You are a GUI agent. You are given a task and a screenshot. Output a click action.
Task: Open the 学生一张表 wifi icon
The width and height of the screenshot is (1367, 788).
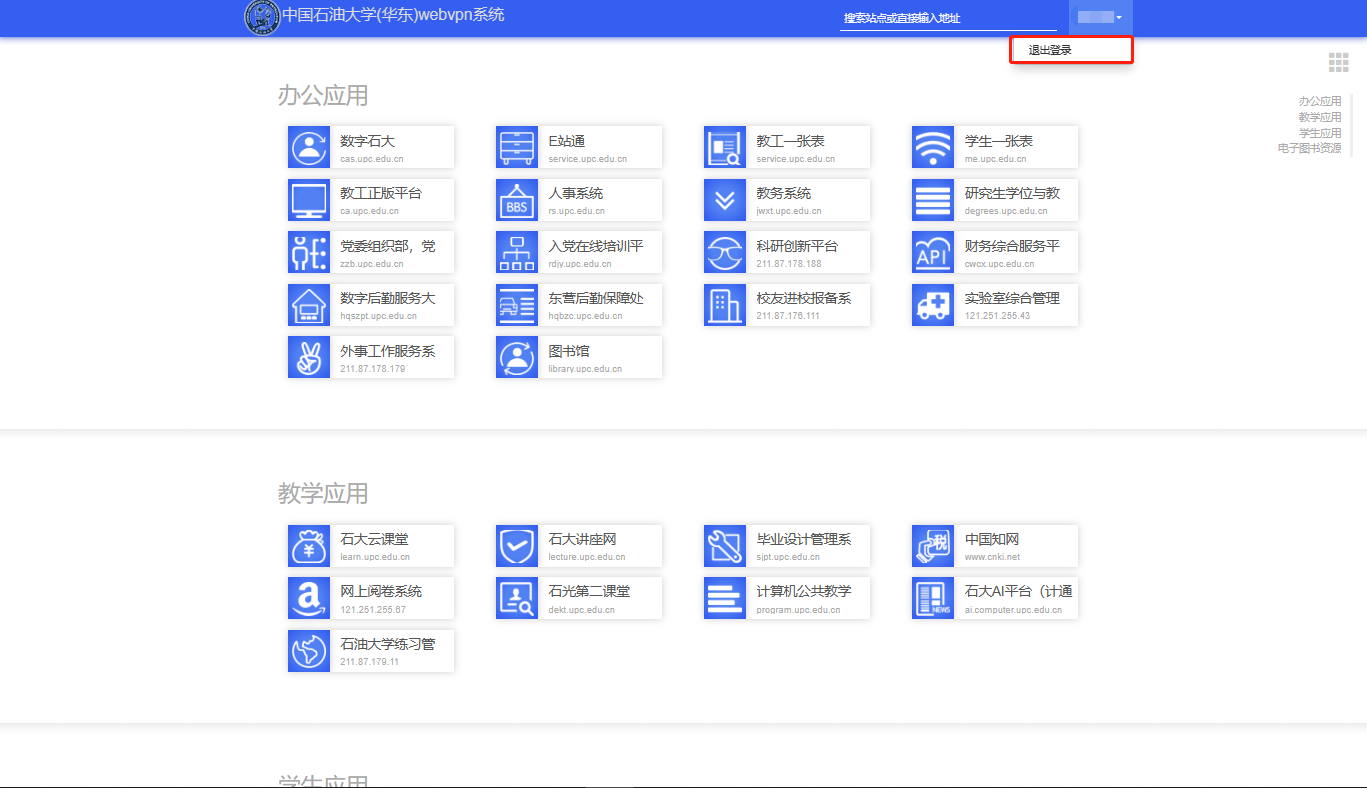pos(933,148)
